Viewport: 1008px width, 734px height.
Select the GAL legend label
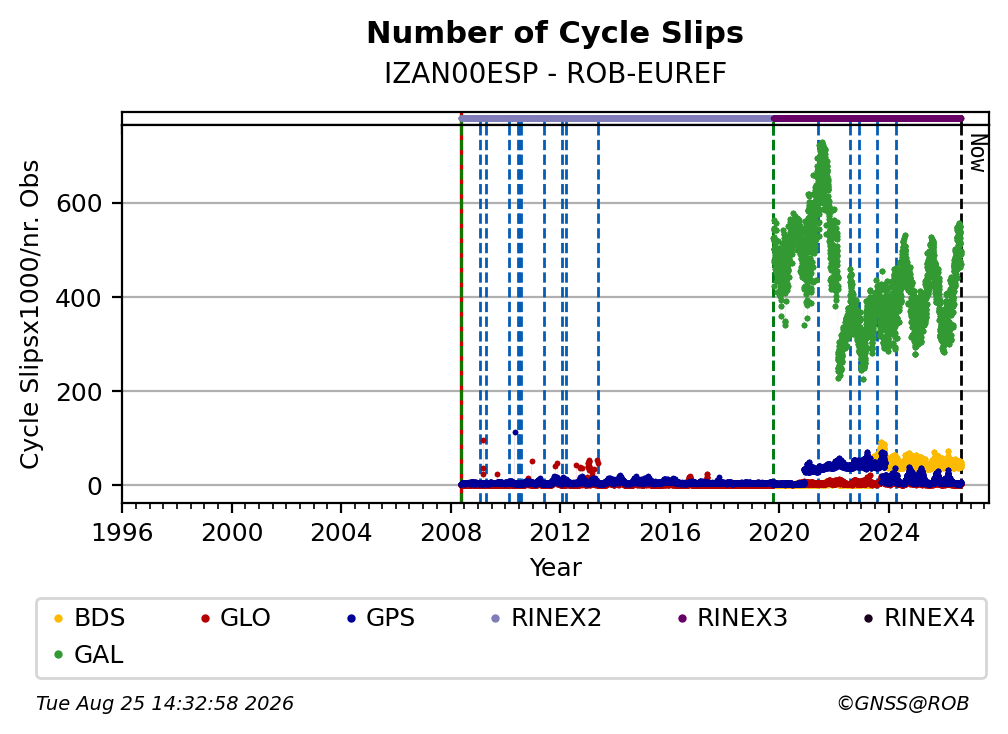point(98,656)
